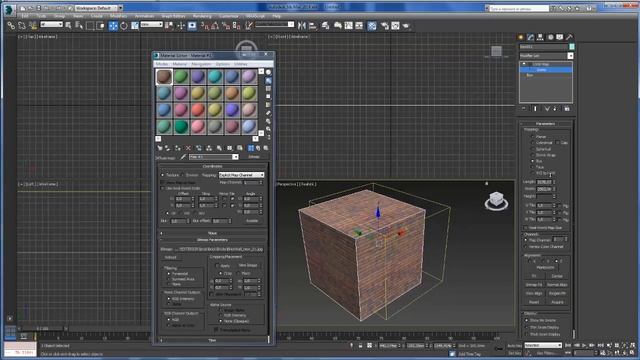Switch to the Hierarchy command panel
Image resolution: width=640 pixels, height=360 pixels.
click(540, 37)
